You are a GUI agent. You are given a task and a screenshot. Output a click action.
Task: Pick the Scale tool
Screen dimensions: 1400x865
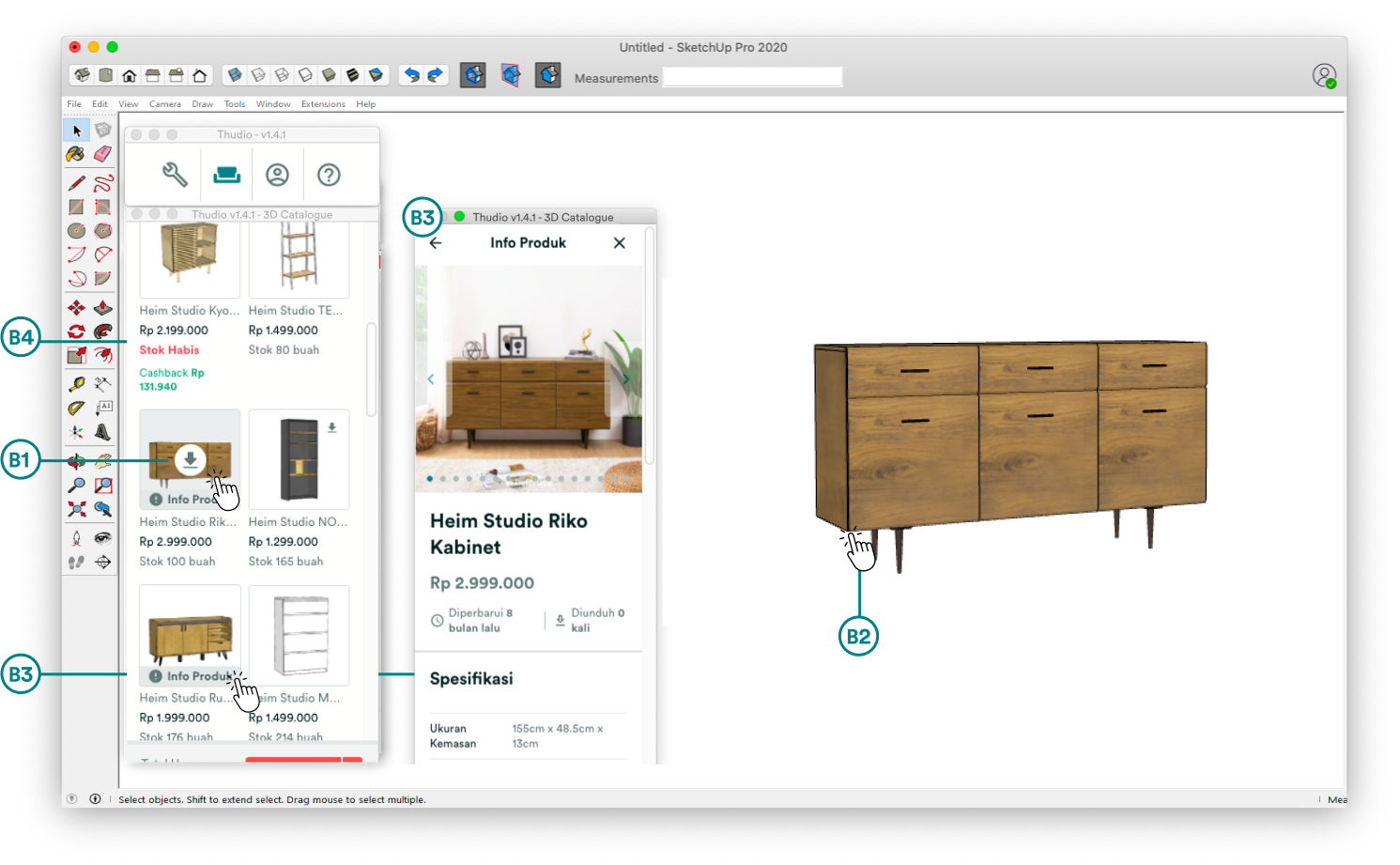(x=76, y=355)
